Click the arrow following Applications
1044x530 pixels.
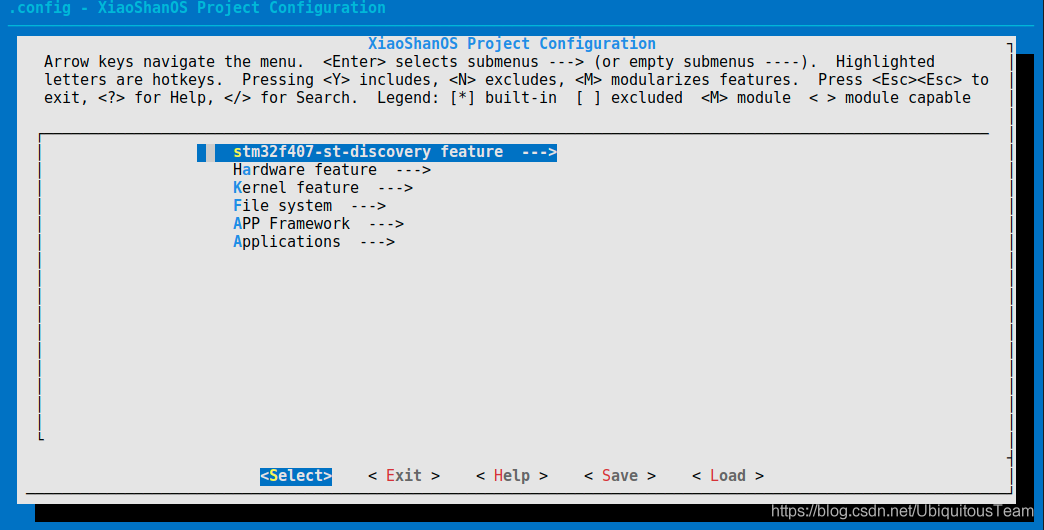pos(376,242)
